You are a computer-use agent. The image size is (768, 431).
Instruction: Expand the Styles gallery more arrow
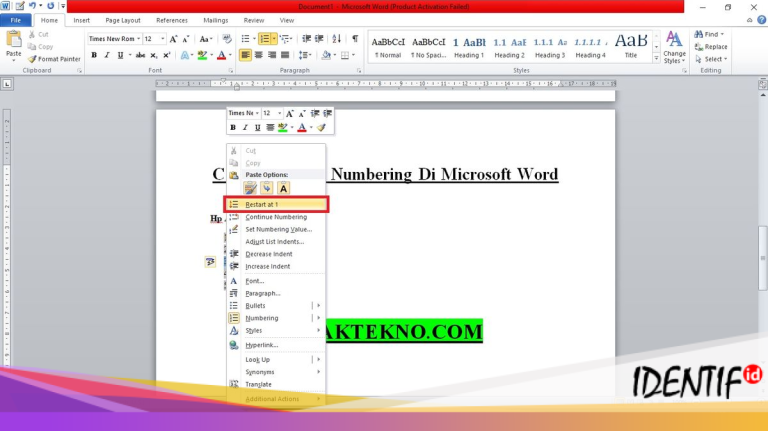point(656,58)
